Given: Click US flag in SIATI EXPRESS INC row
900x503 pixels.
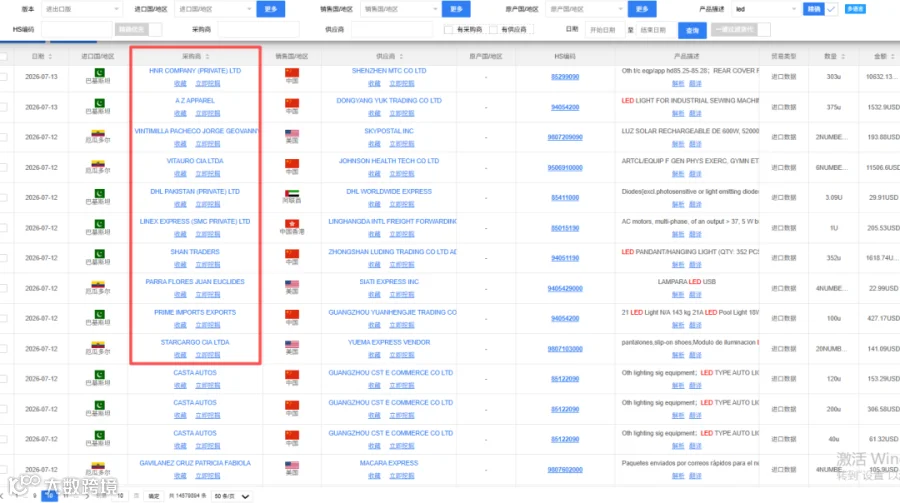Looking at the screenshot, I should pos(292,284).
